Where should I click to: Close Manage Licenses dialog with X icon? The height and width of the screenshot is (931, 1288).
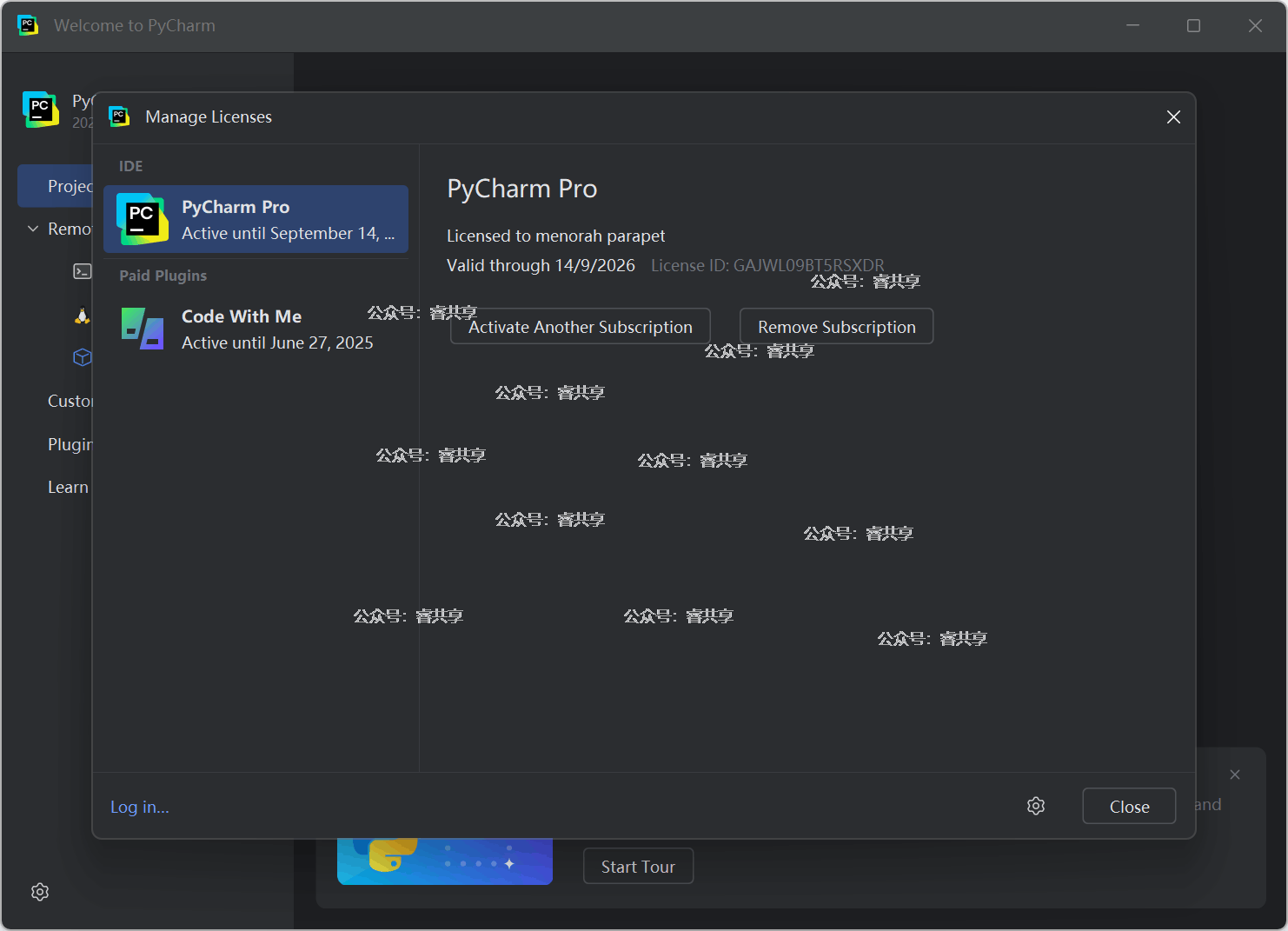[1173, 116]
